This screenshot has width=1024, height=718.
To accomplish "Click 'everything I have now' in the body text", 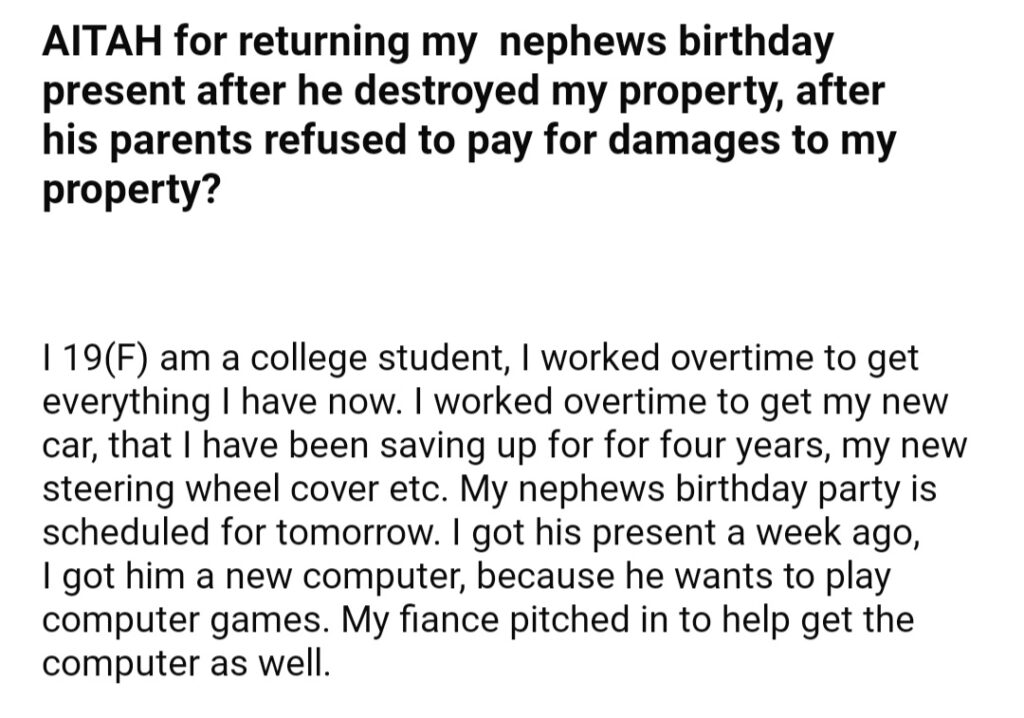I will (220, 402).
